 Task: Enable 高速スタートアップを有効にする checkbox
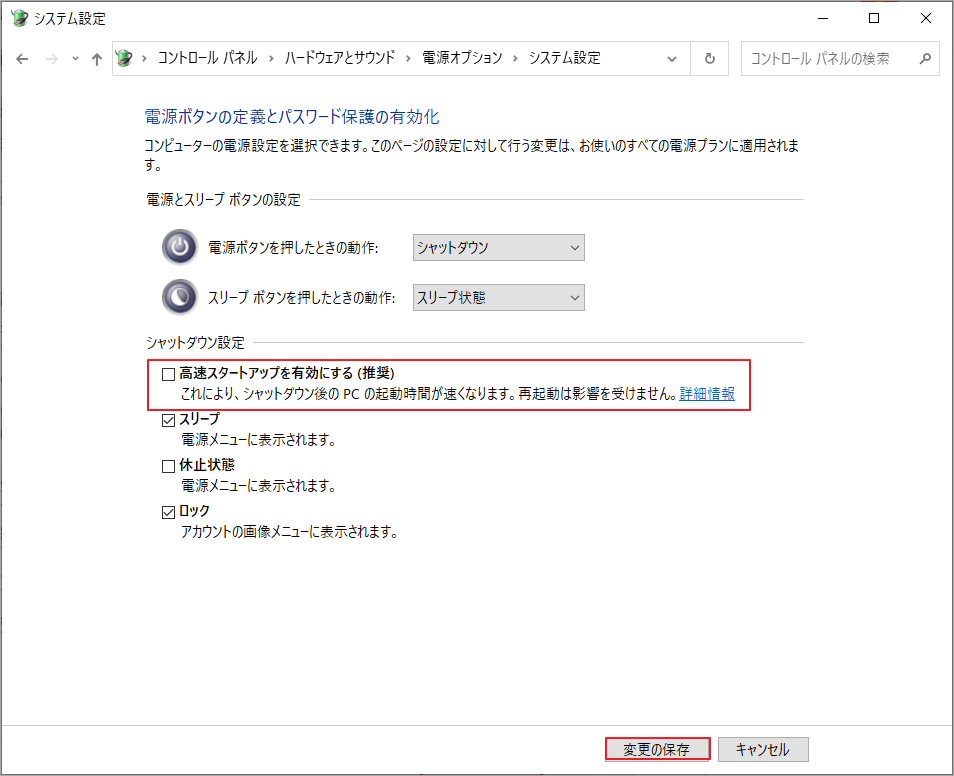169,374
